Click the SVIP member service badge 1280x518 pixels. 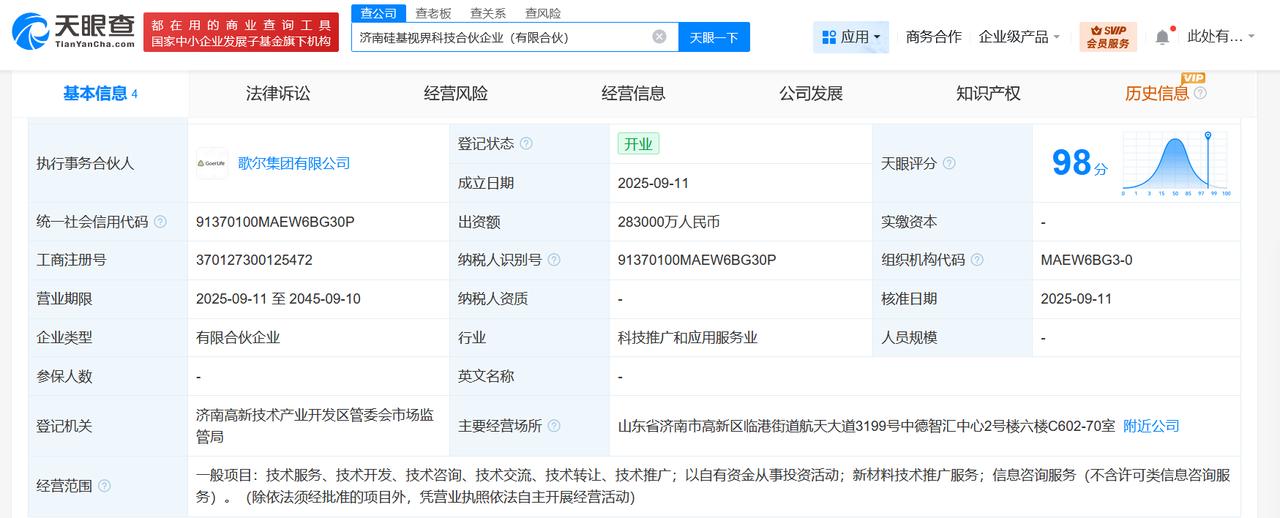(1108, 37)
